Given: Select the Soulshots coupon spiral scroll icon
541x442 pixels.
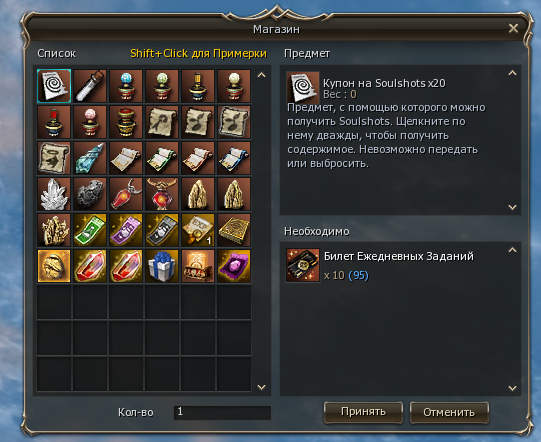Looking at the screenshot, I should pyautogui.click(x=54, y=86).
